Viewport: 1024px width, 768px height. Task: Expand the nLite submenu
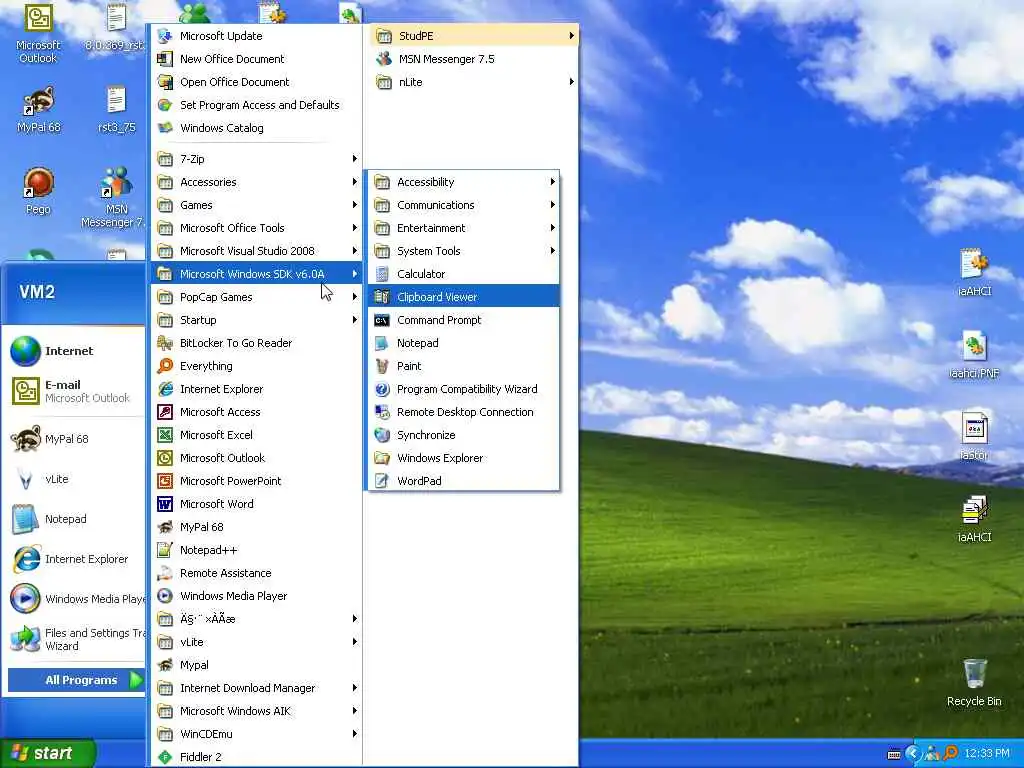coord(475,82)
